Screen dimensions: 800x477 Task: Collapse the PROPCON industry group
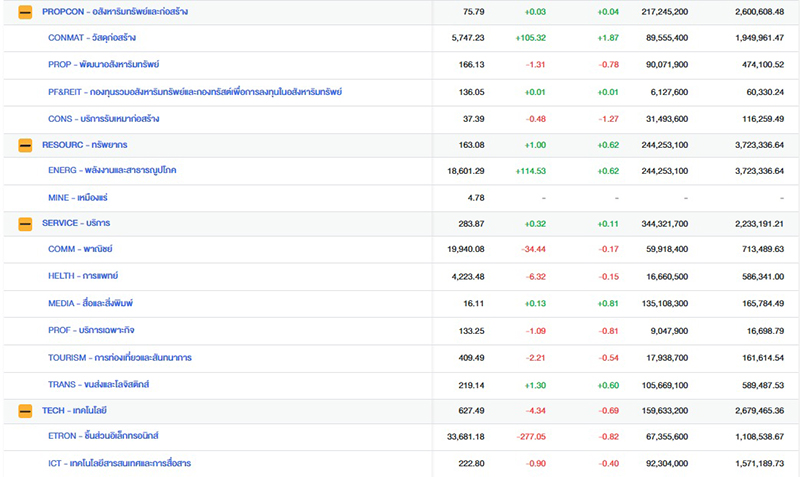25,12
